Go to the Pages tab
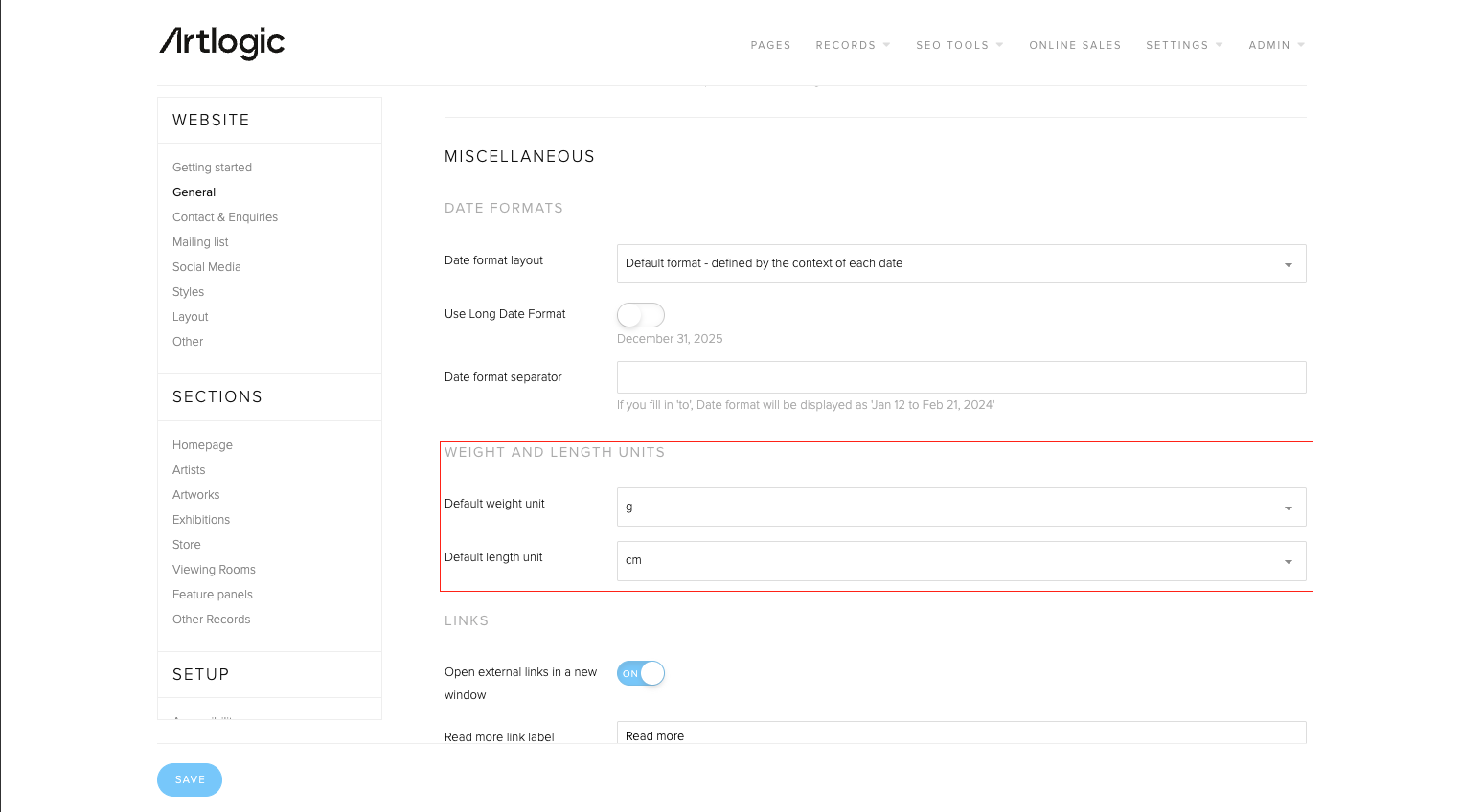Viewport: 1461px width, 812px height. (770, 45)
